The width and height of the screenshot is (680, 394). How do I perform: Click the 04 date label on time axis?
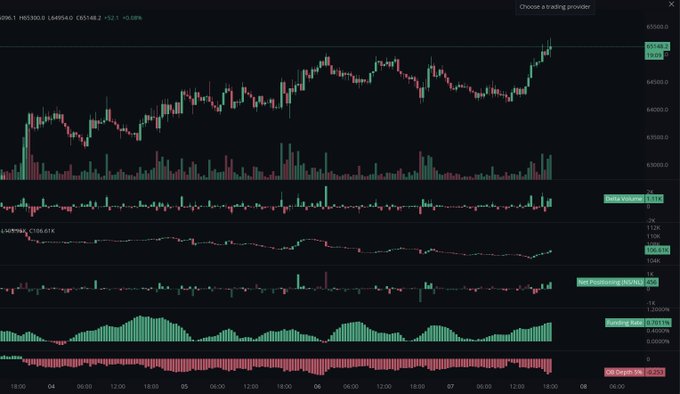[x=51, y=386]
